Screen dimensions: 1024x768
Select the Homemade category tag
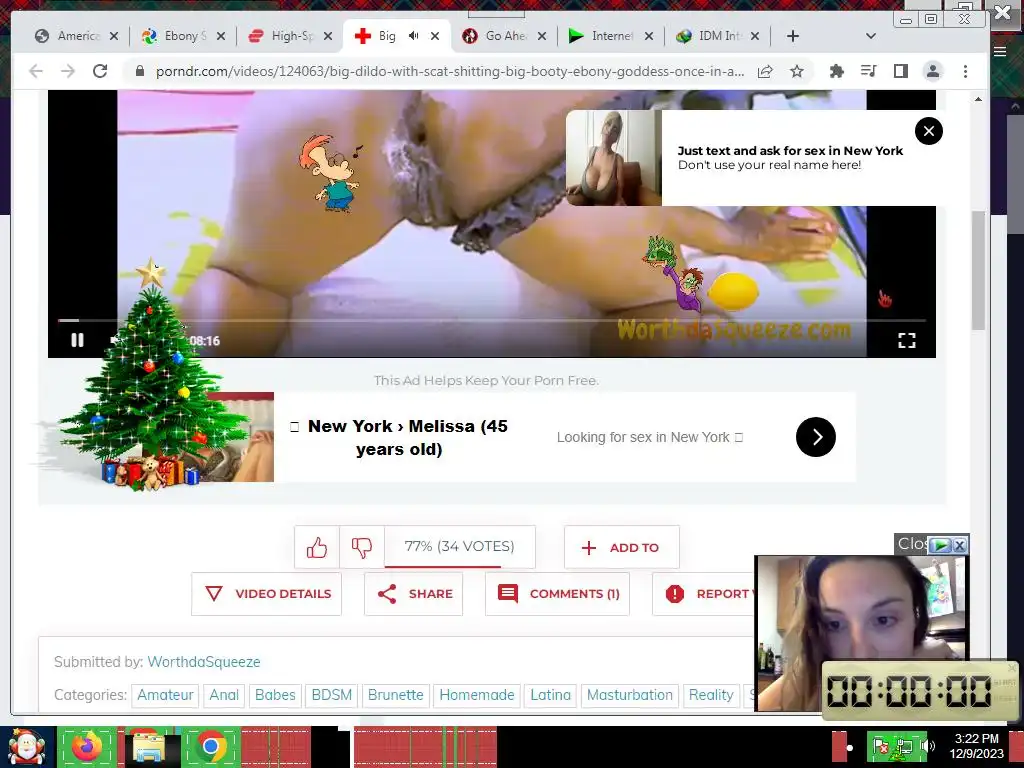pyautogui.click(x=477, y=695)
